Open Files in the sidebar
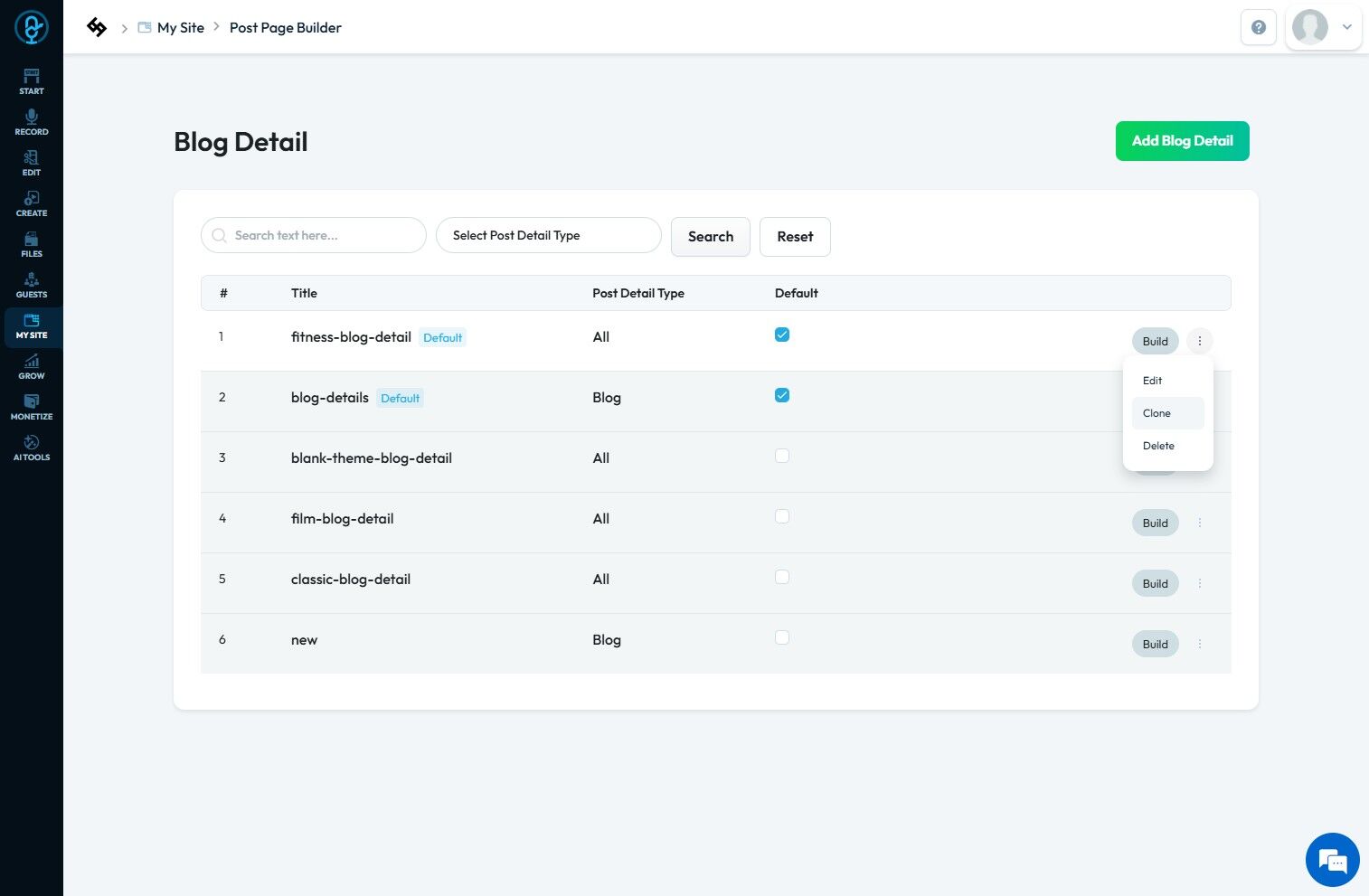Image resolution: width=1369 pixels, height=896 pixels. click(32, 244)
